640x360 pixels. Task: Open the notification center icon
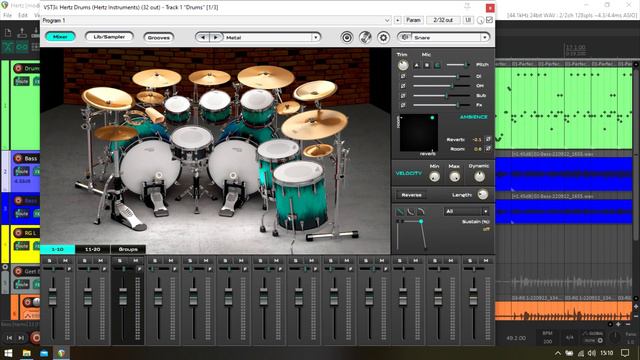click(625, 353)
